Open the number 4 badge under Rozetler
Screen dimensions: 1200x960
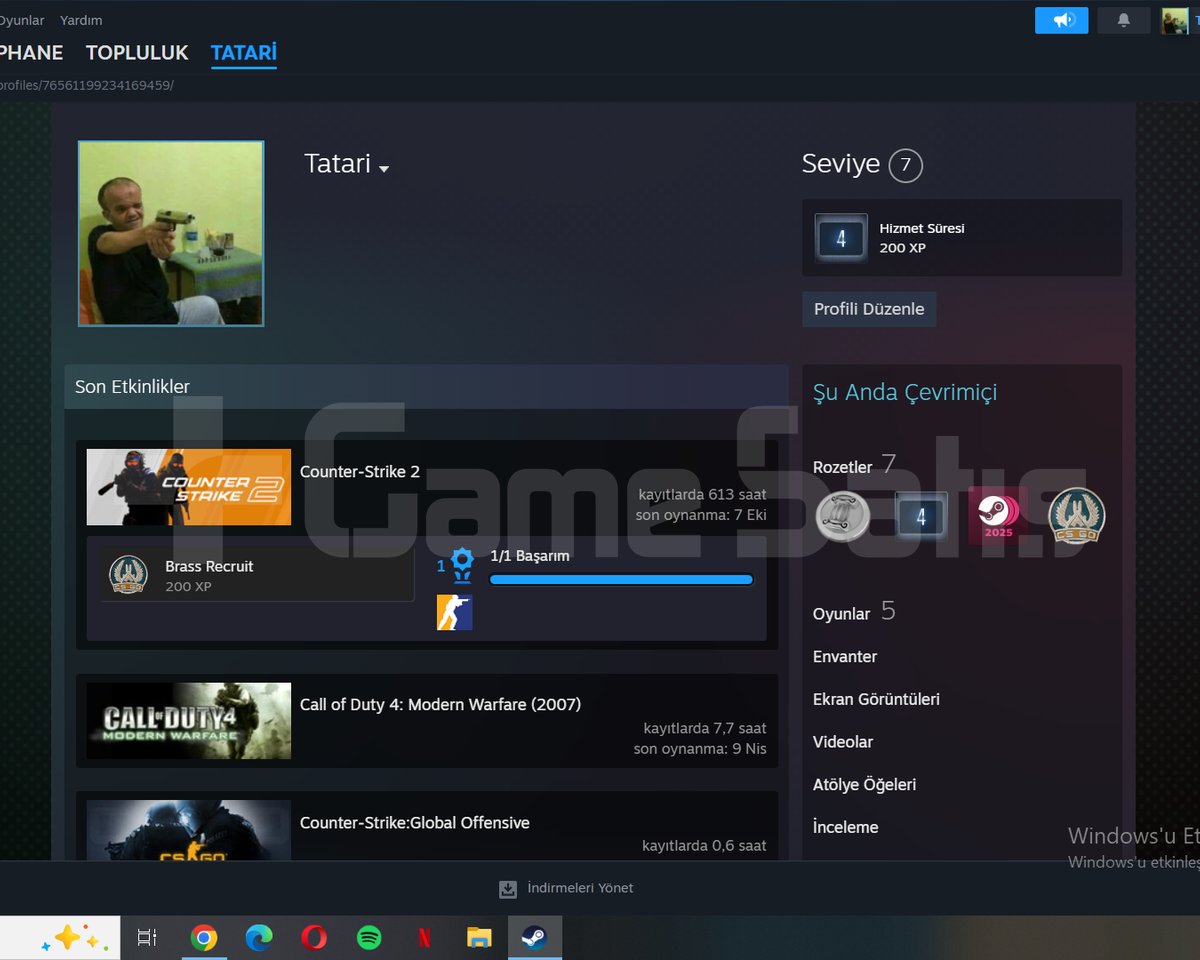click(x=921, y=516)
